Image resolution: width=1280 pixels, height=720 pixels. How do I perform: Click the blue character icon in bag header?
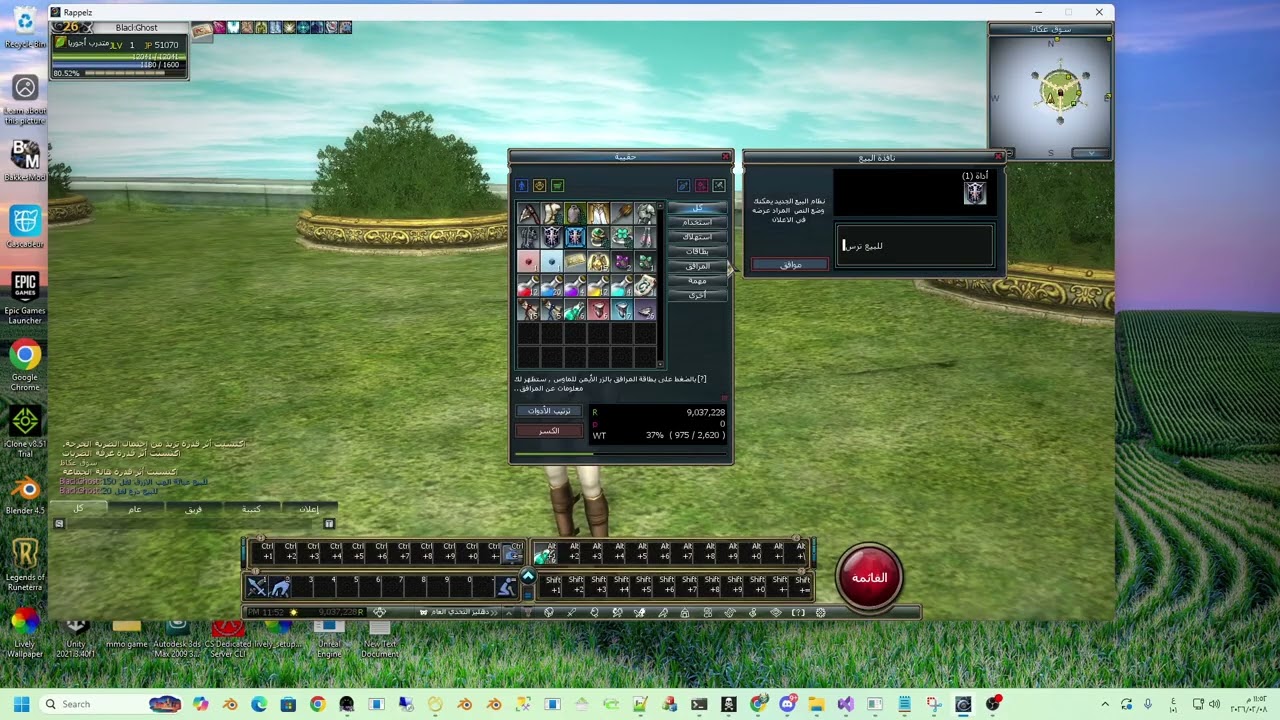coord(521,186)
